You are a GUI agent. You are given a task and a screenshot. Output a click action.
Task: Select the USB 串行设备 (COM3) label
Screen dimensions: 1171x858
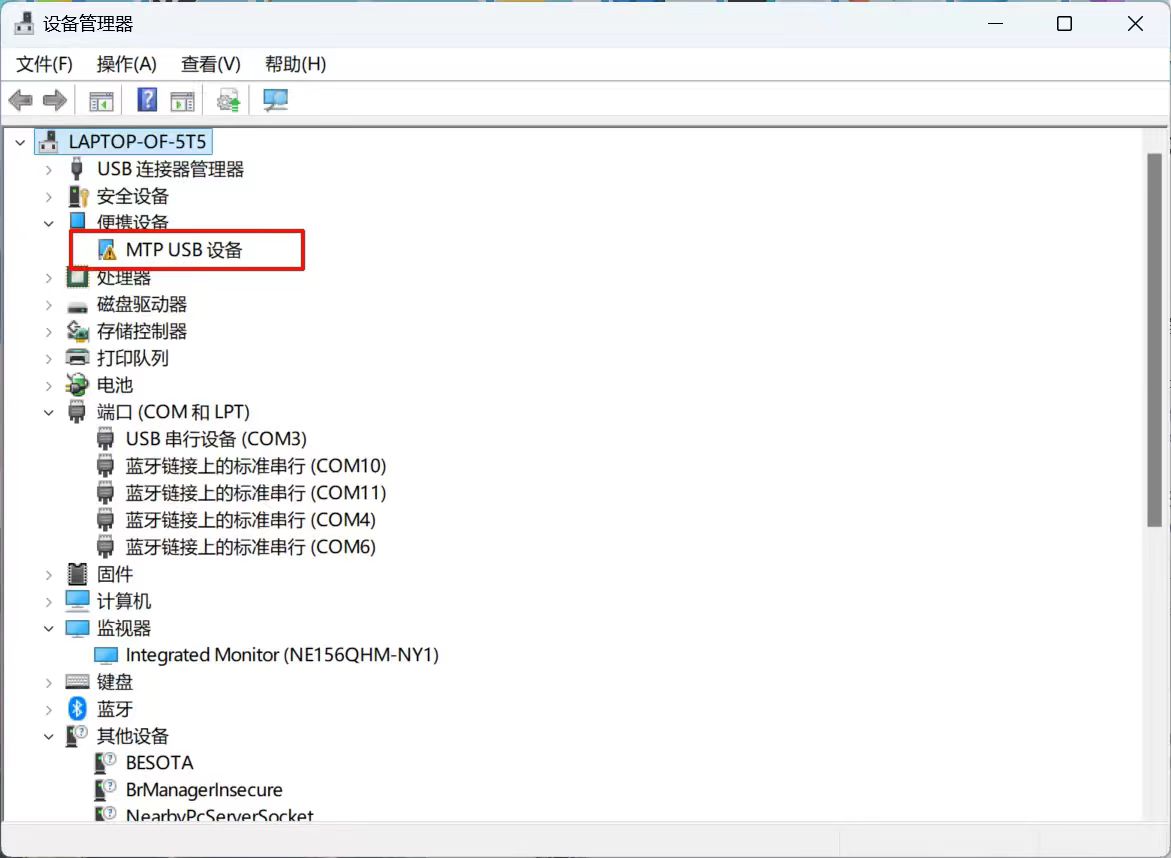coord(216,439)
